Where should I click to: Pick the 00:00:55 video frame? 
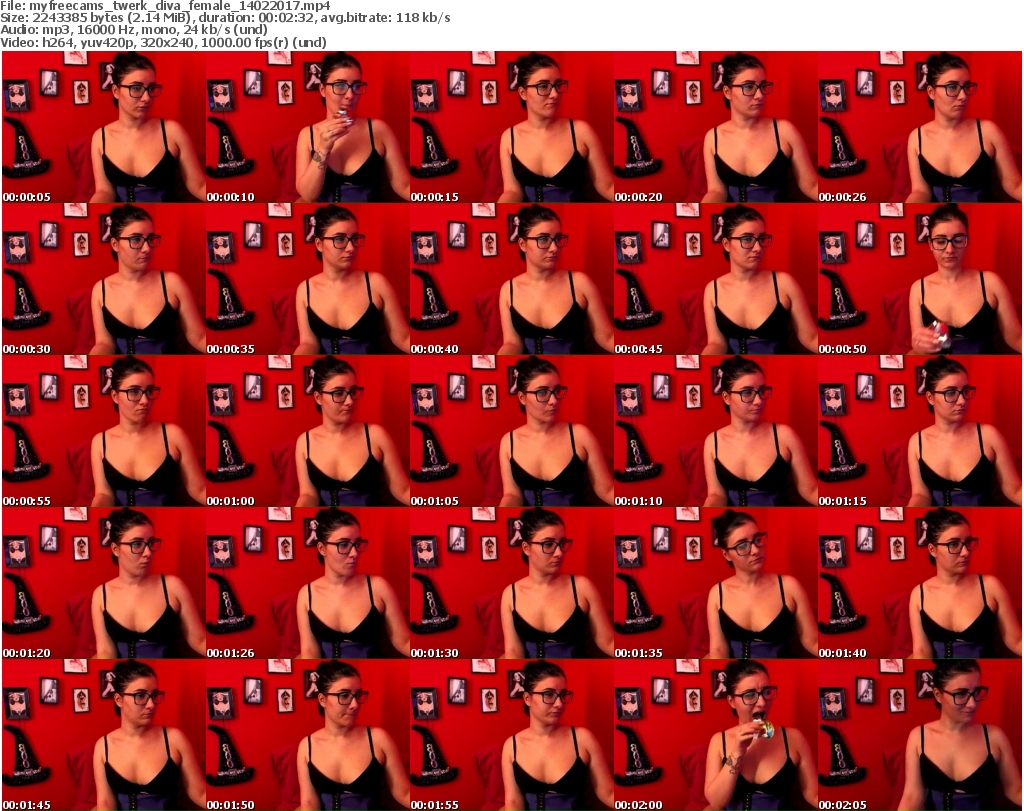[104, 432]
